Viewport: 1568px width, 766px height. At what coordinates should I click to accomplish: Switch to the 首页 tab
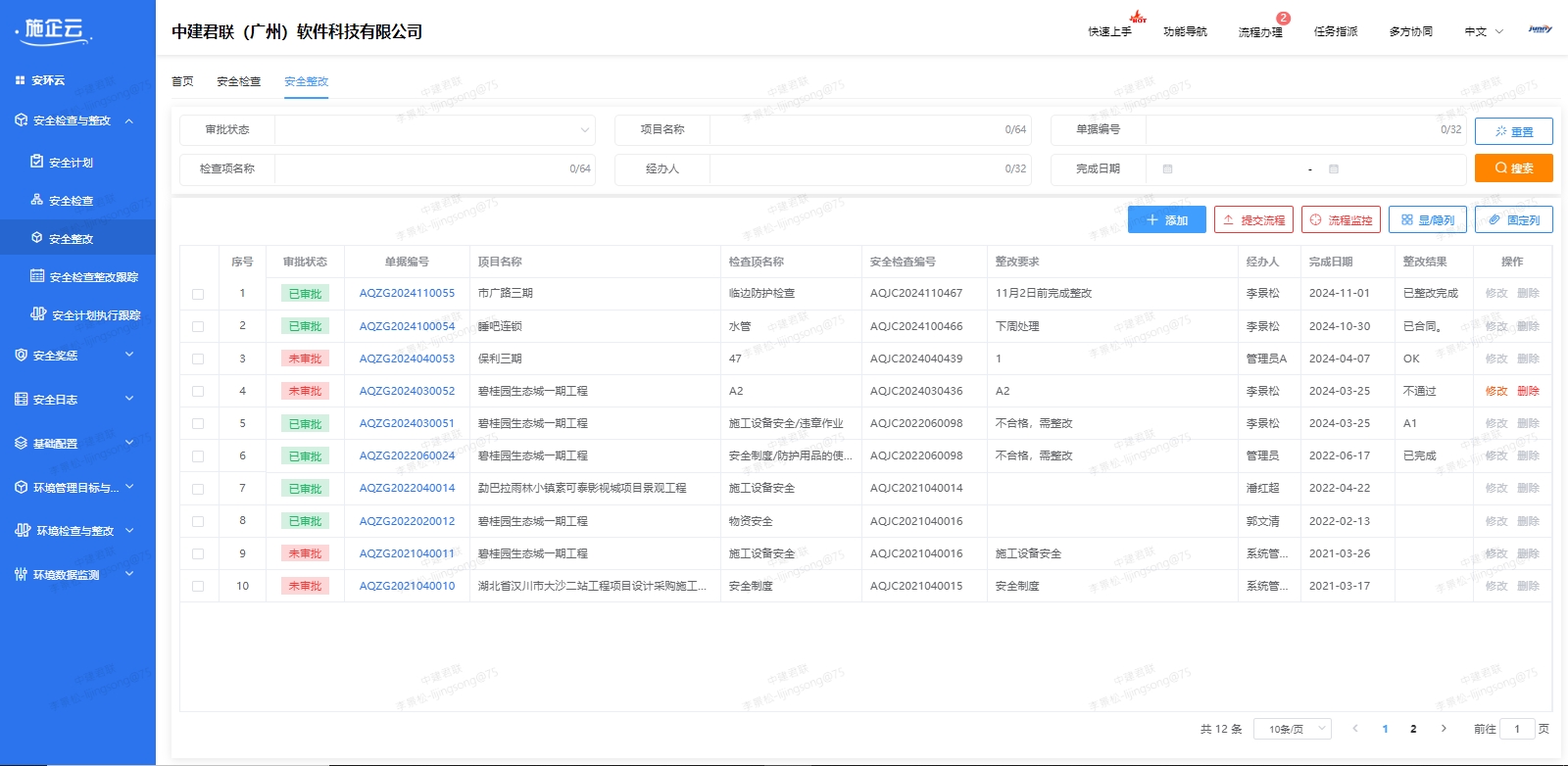[x=182, y=81]
